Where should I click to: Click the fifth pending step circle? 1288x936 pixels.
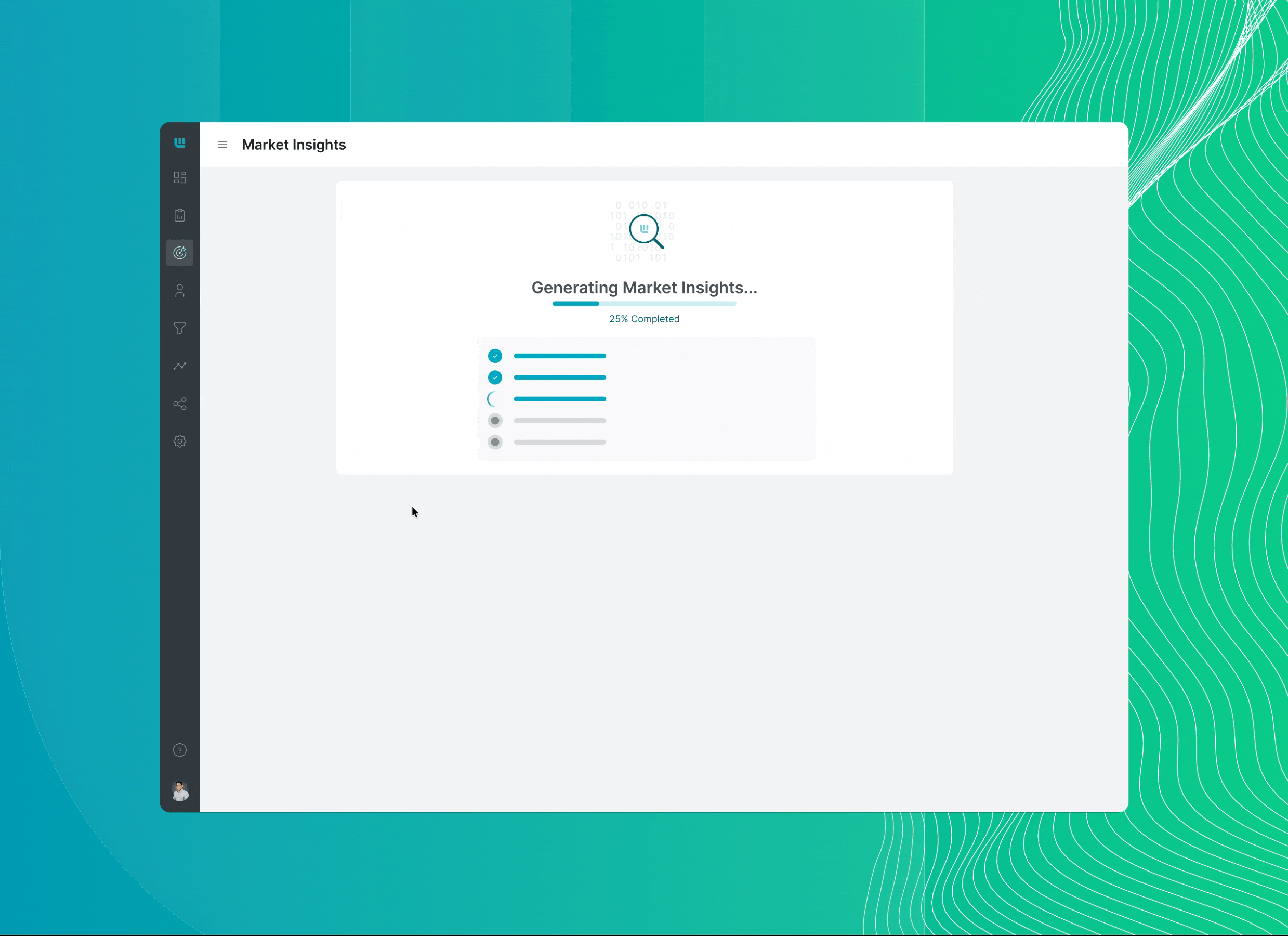click(495, 442)
